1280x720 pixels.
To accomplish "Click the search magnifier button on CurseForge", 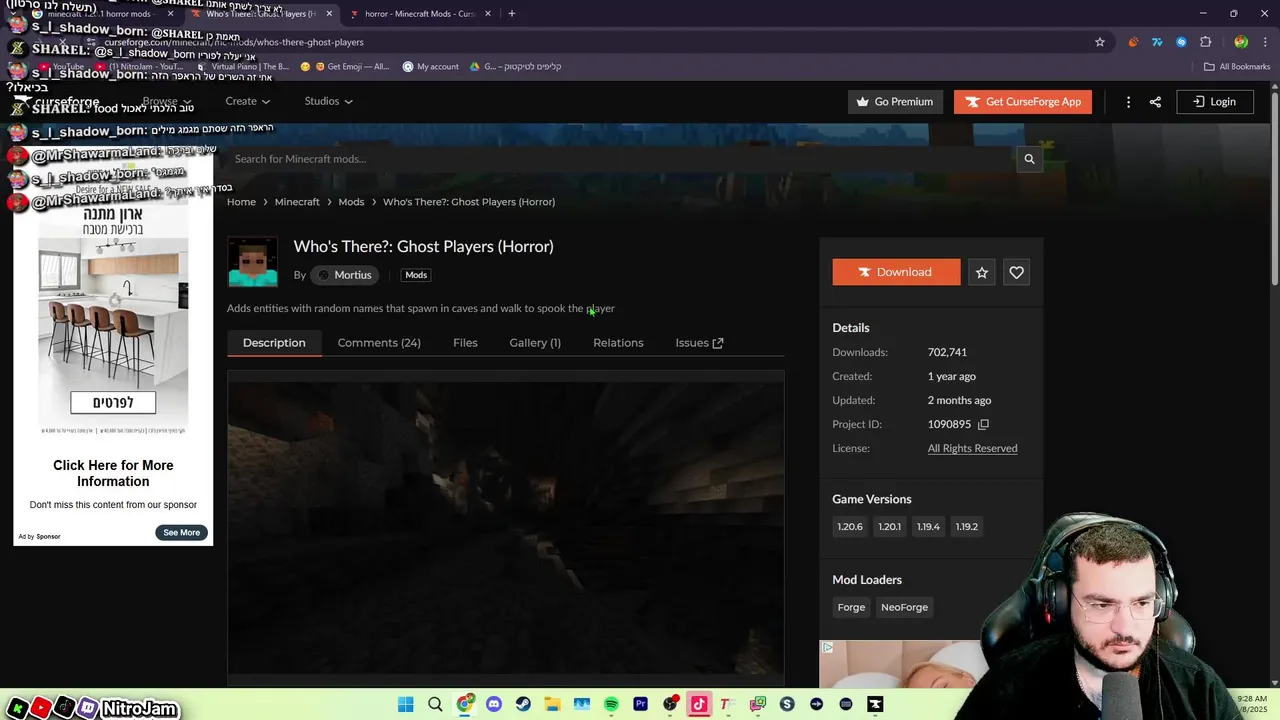I will [1029, 159].
